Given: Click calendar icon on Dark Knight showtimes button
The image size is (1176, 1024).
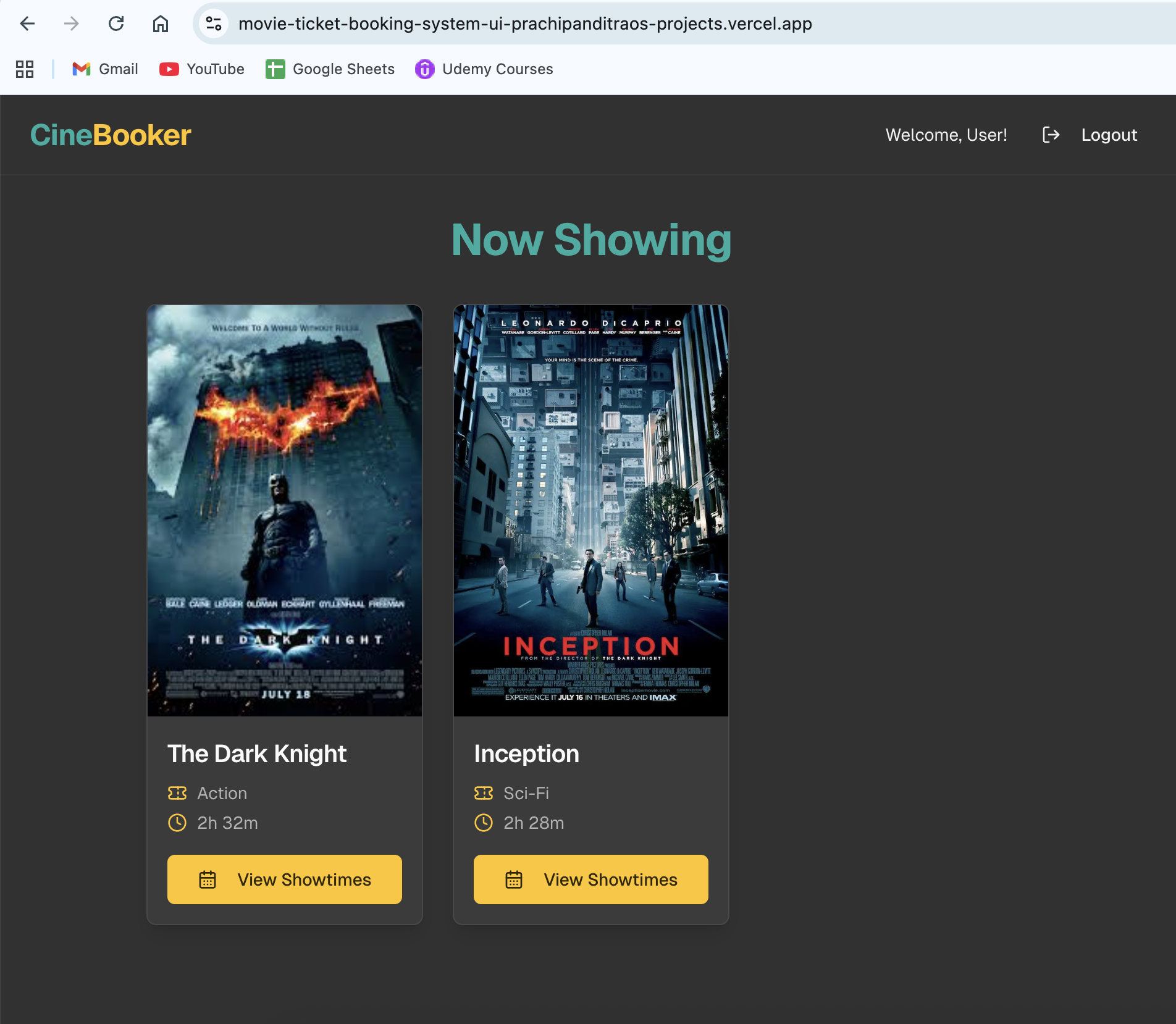Looking at the screenshot, I should click(x=208, y=879).
